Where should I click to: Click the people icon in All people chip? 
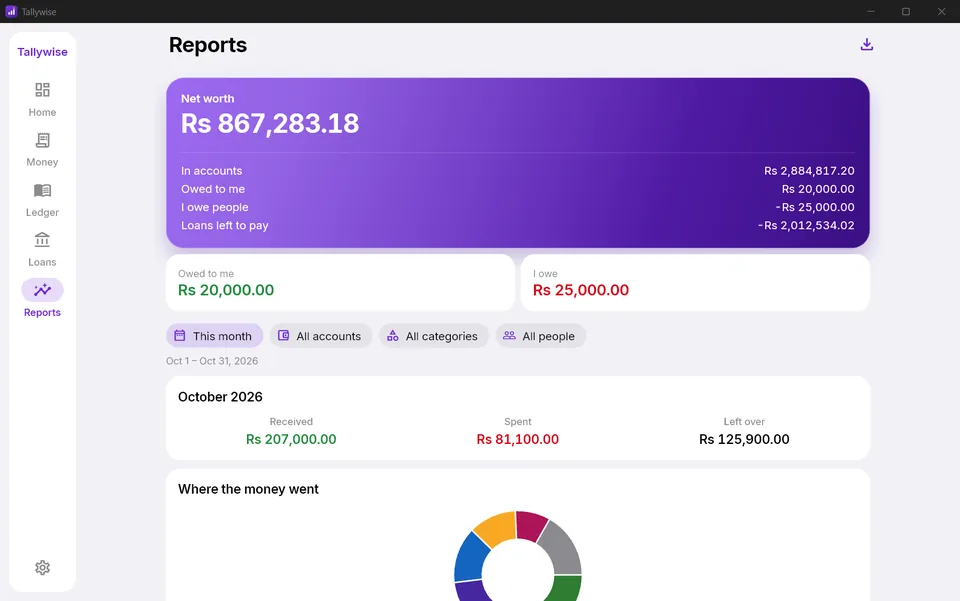coord(509,335)
